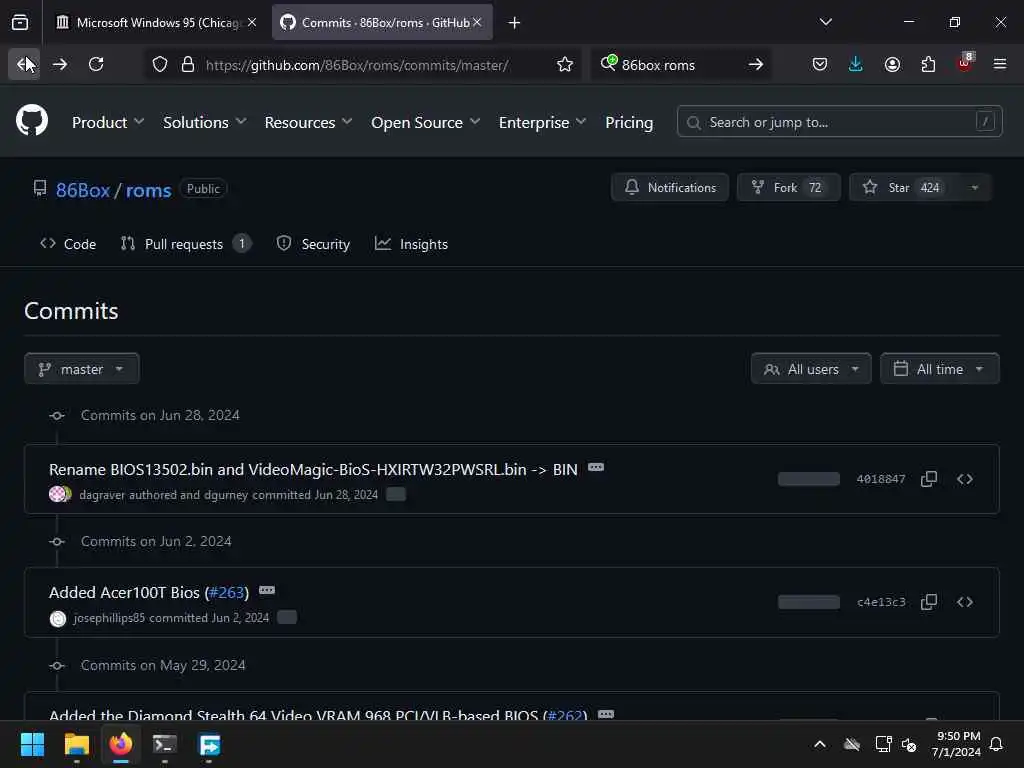Open the Product navigation dropdown

(108, 122)
